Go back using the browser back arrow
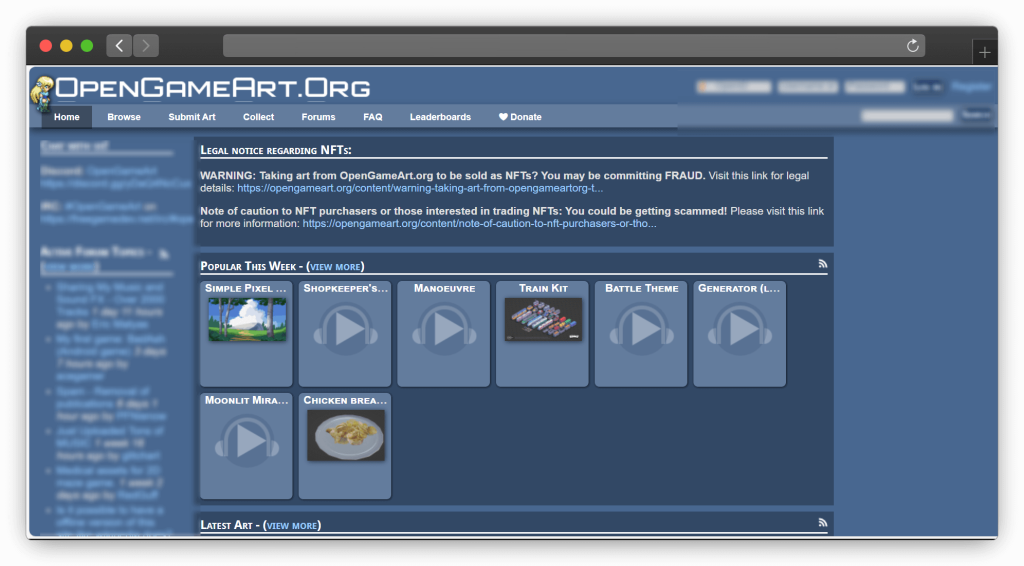The width and height of the screenshot is (1024, 566). (119, 45)
